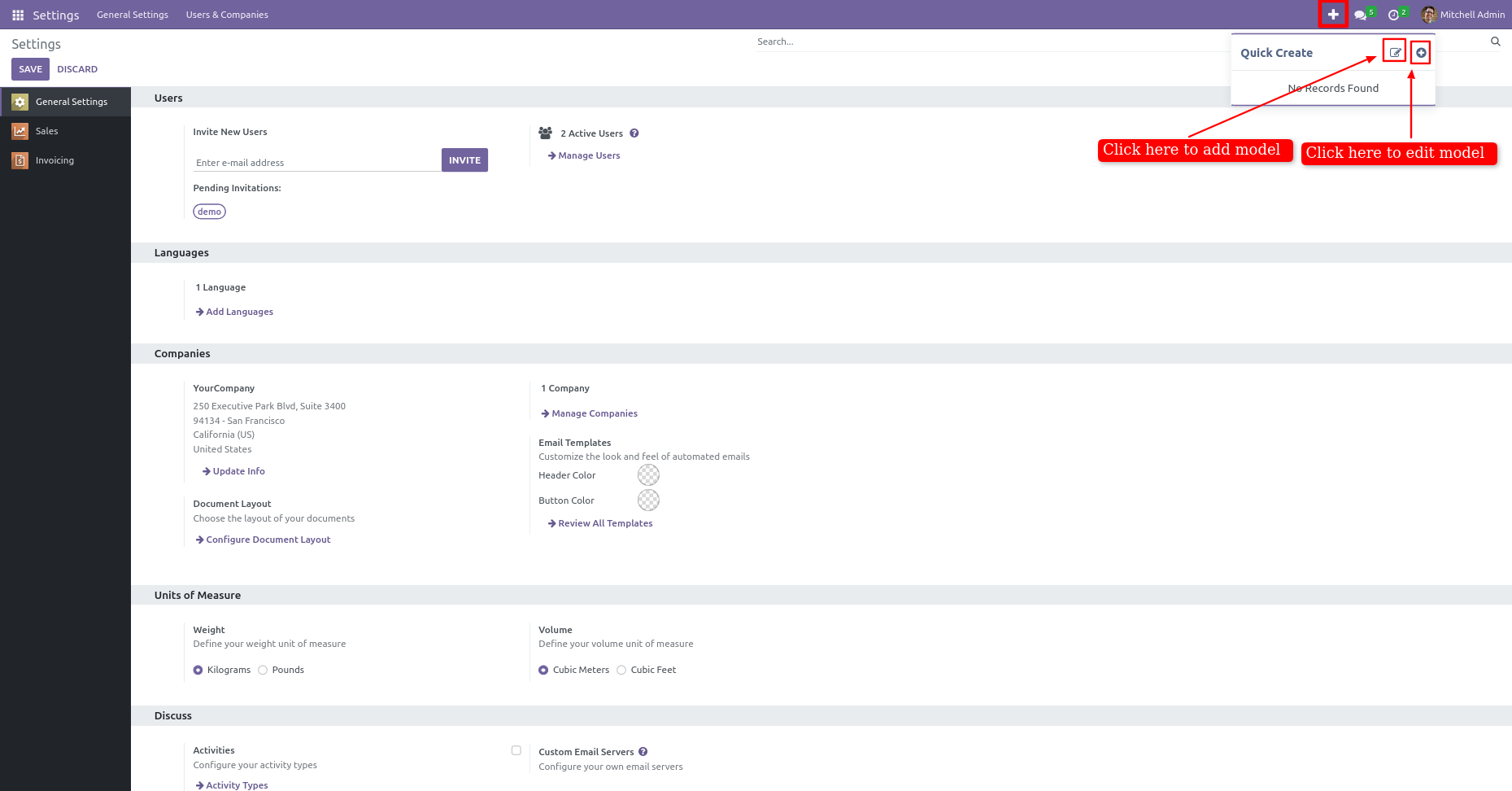Click the YourCompany name
Screen dimensions: 1512x791
(x=224, y=388)
